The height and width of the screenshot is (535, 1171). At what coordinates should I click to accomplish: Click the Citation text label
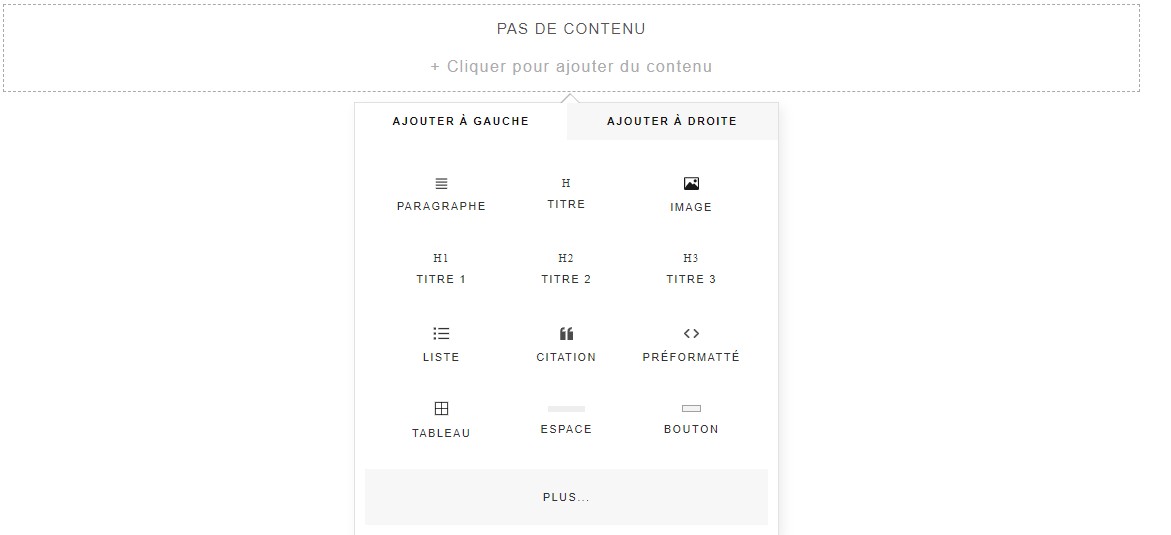[566, 357]
